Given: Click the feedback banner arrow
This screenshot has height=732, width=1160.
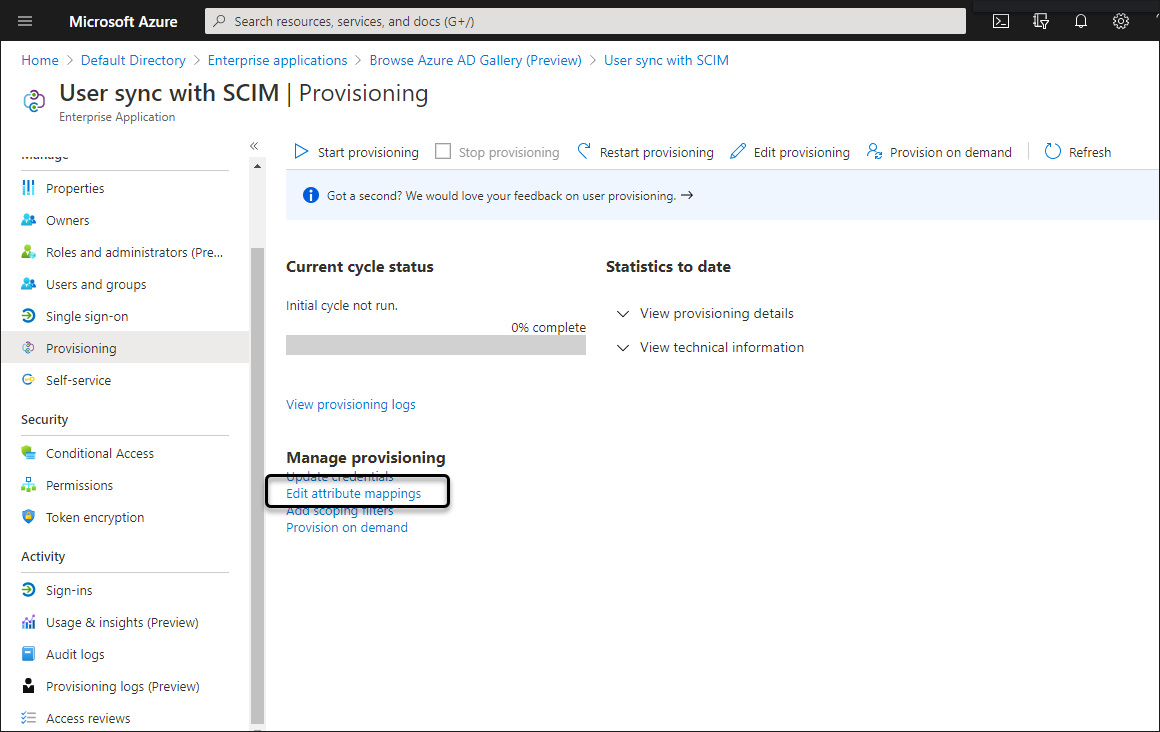Looking at the screenshot, I should pos(687,195).
